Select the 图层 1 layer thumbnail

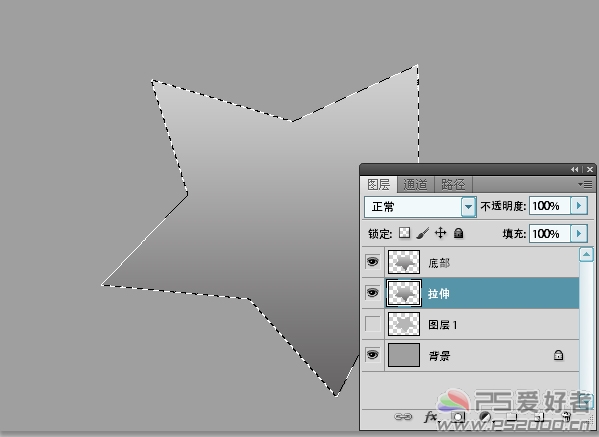(404, 324)
